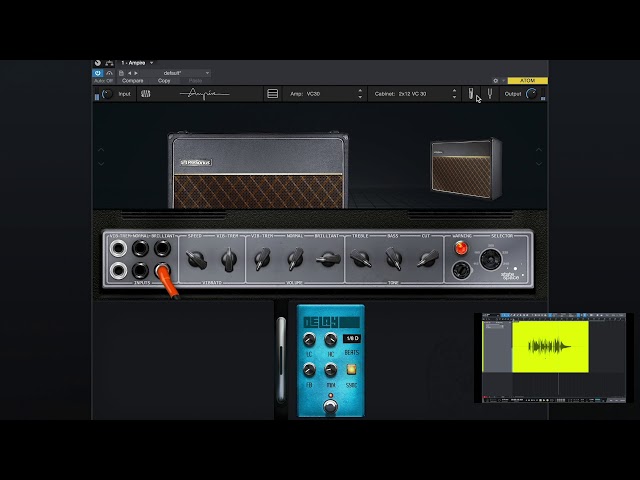Image resolution: width=640 pixels, height=480 pixels.
Task: Open the Delay Beats value display
Action: tap(352, 338)
